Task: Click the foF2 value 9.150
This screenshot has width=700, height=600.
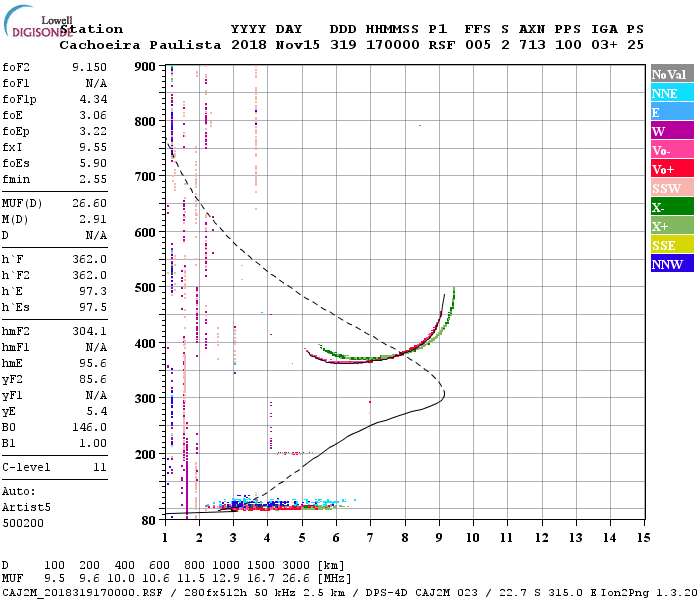Action: 89,67
